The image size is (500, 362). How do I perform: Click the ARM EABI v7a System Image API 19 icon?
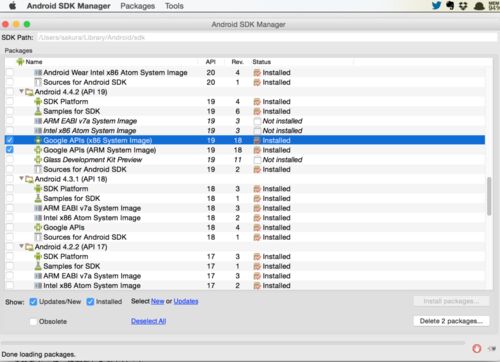pyautogui.click(x=38, y=121)
